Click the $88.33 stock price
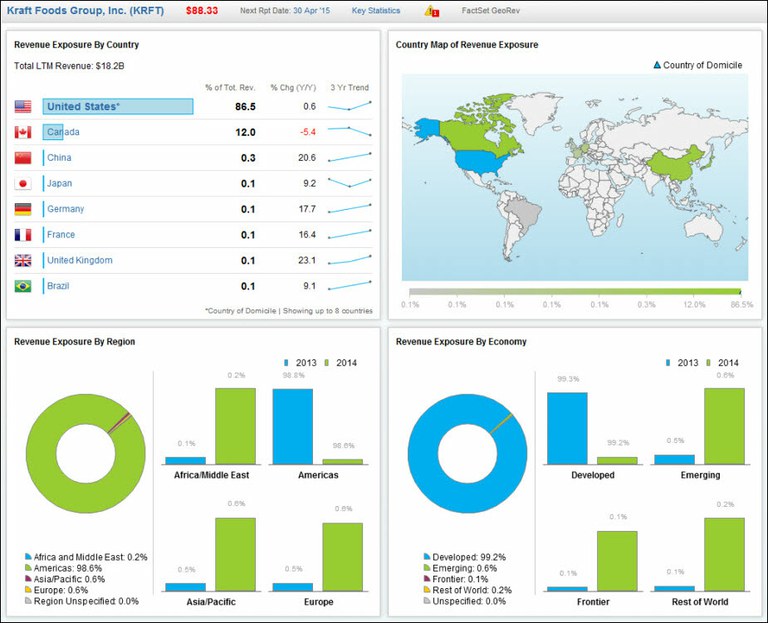Viewport: 768px width, 623px height. (x=202, y=10)
